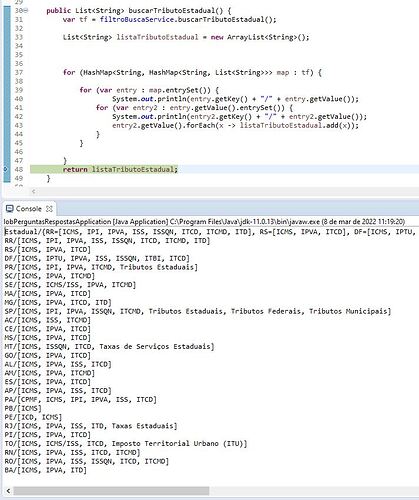The height and width of the screenshot is (500, 419).
Task: Click the RS/[ICMS, IPVA, ITCD] row
Action: pos(48,249)
